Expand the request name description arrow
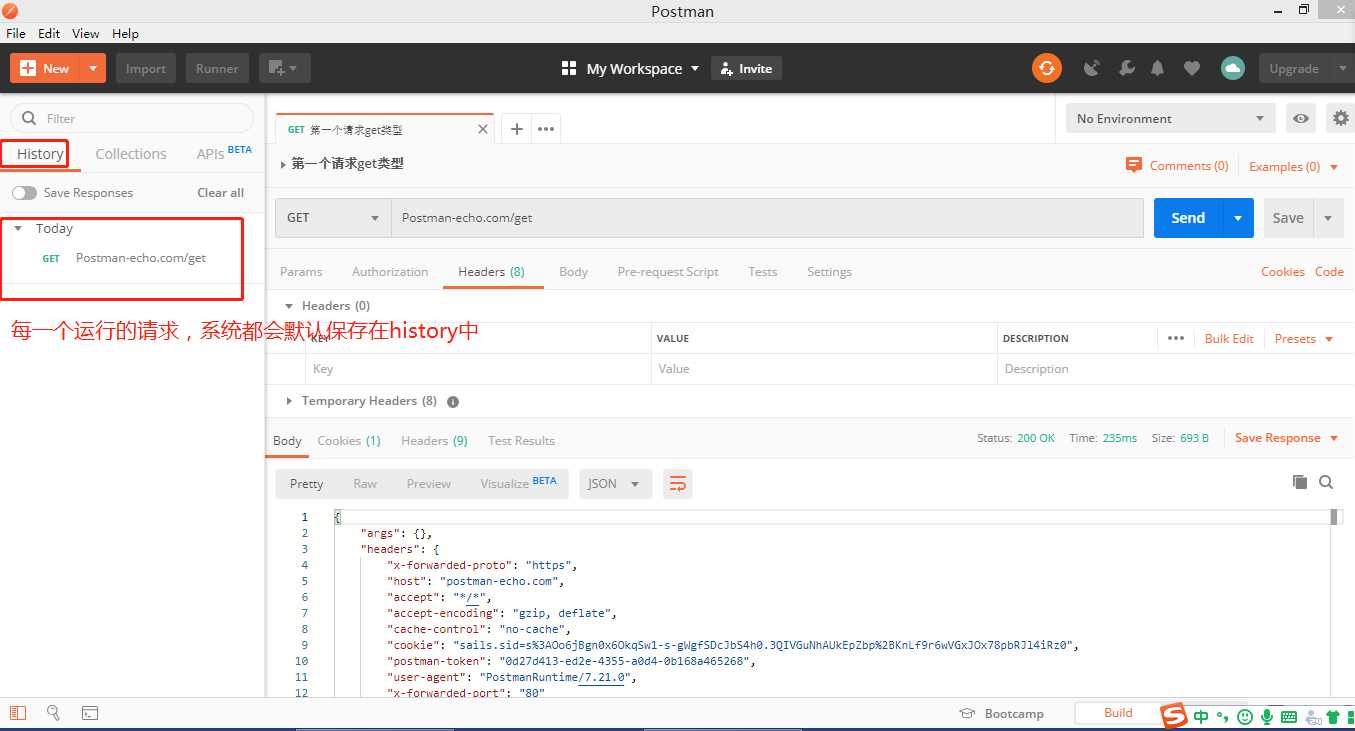Viewport: 1355px width, 731px height. click(283, 164)
